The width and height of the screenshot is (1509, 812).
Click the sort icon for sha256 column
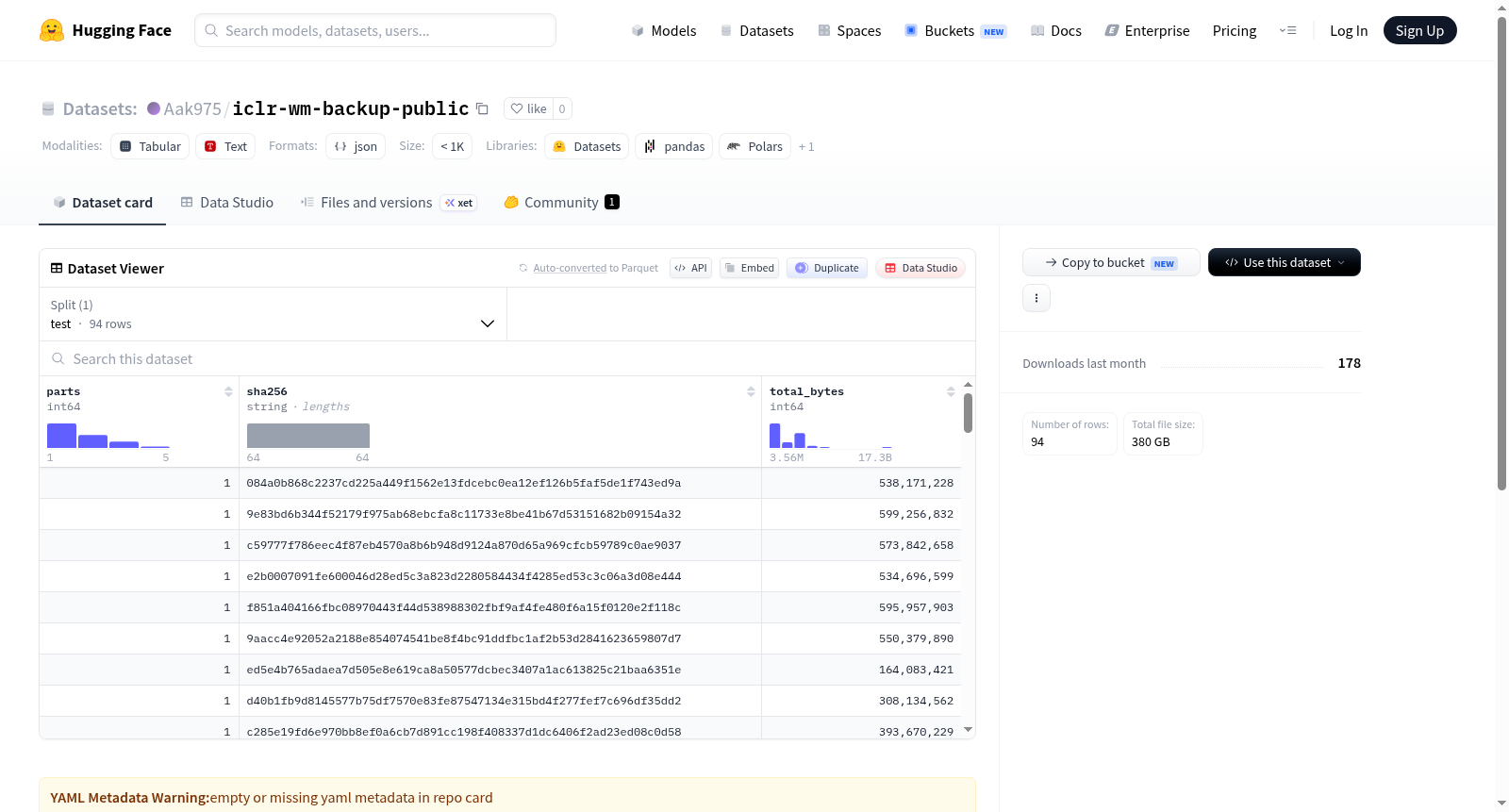click(x=751, y=391)
